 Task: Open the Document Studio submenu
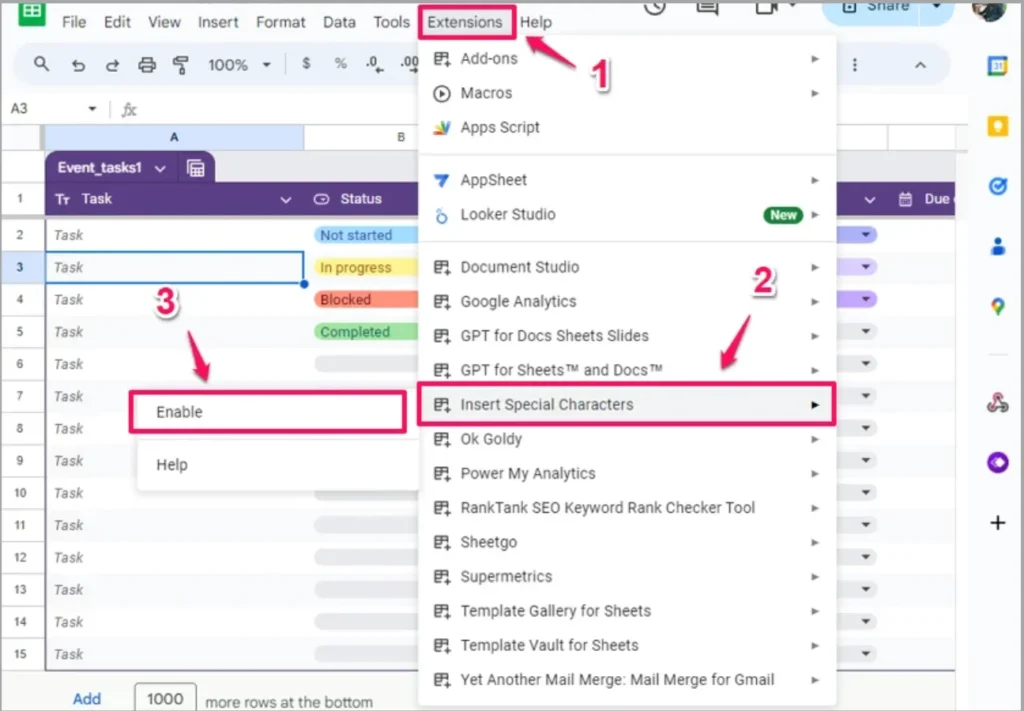[627, 267]
